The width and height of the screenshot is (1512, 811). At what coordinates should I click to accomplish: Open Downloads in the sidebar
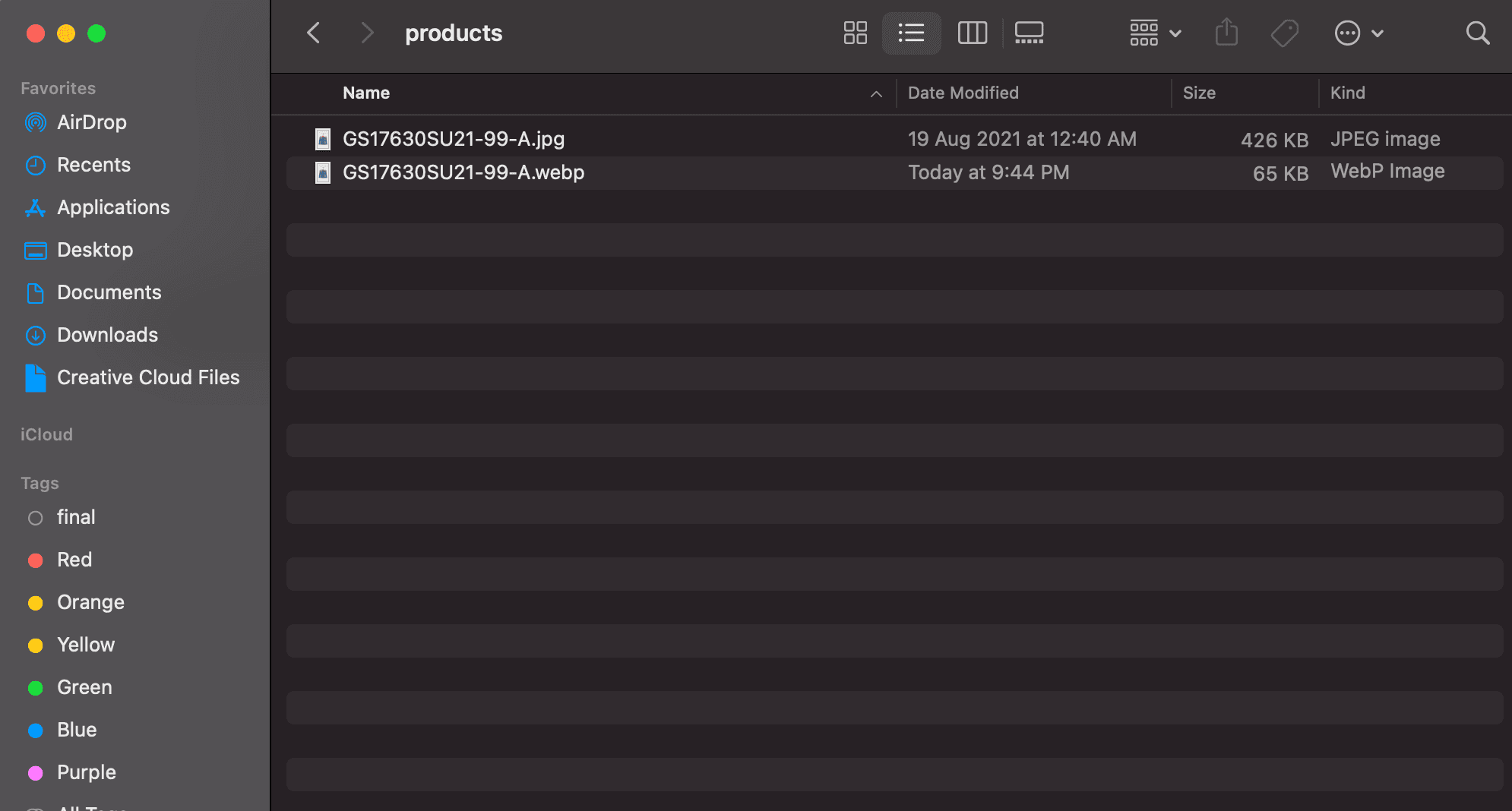click(x=107, y=335)
